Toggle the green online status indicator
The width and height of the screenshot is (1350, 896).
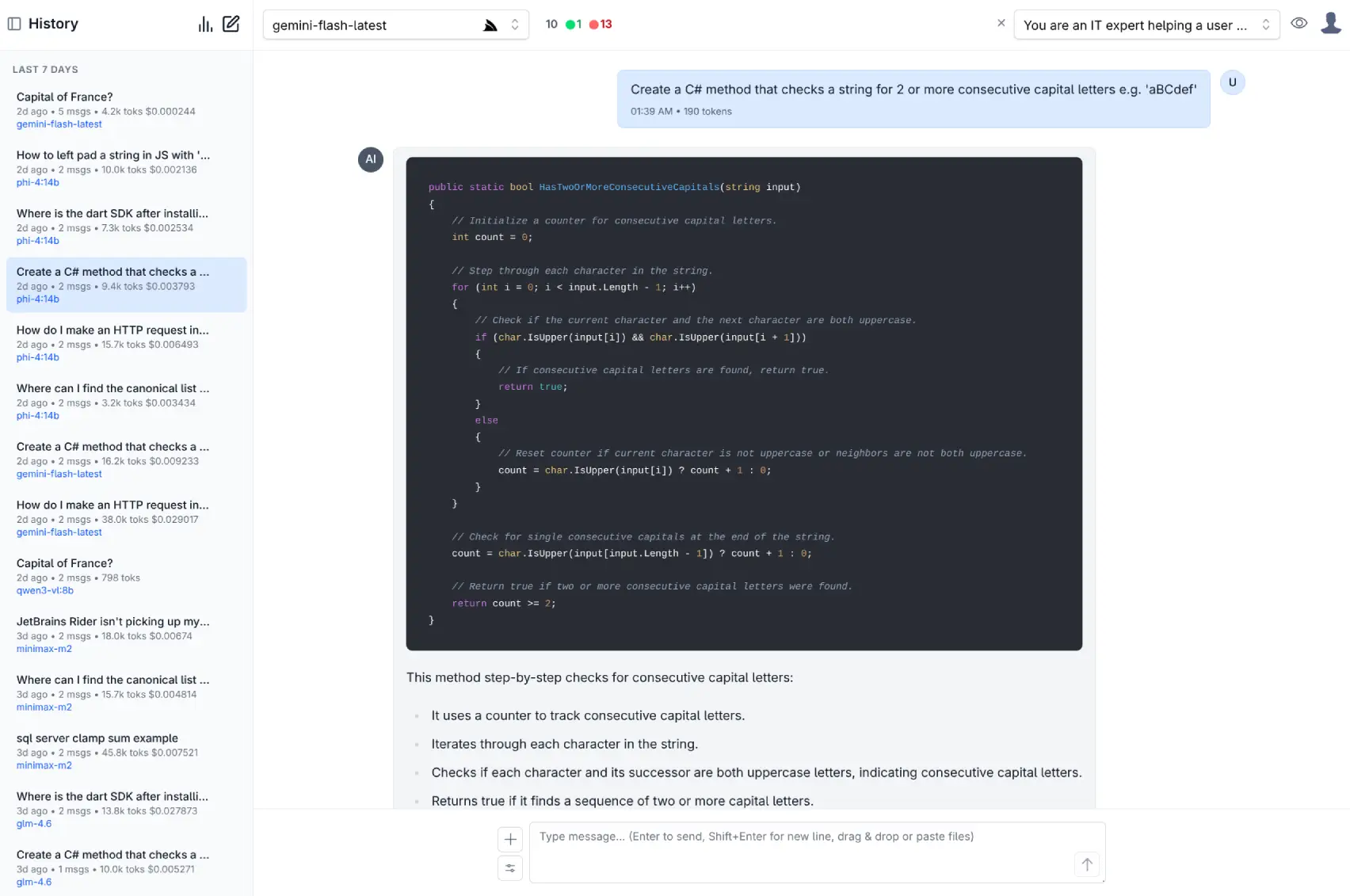coord(573,25)
